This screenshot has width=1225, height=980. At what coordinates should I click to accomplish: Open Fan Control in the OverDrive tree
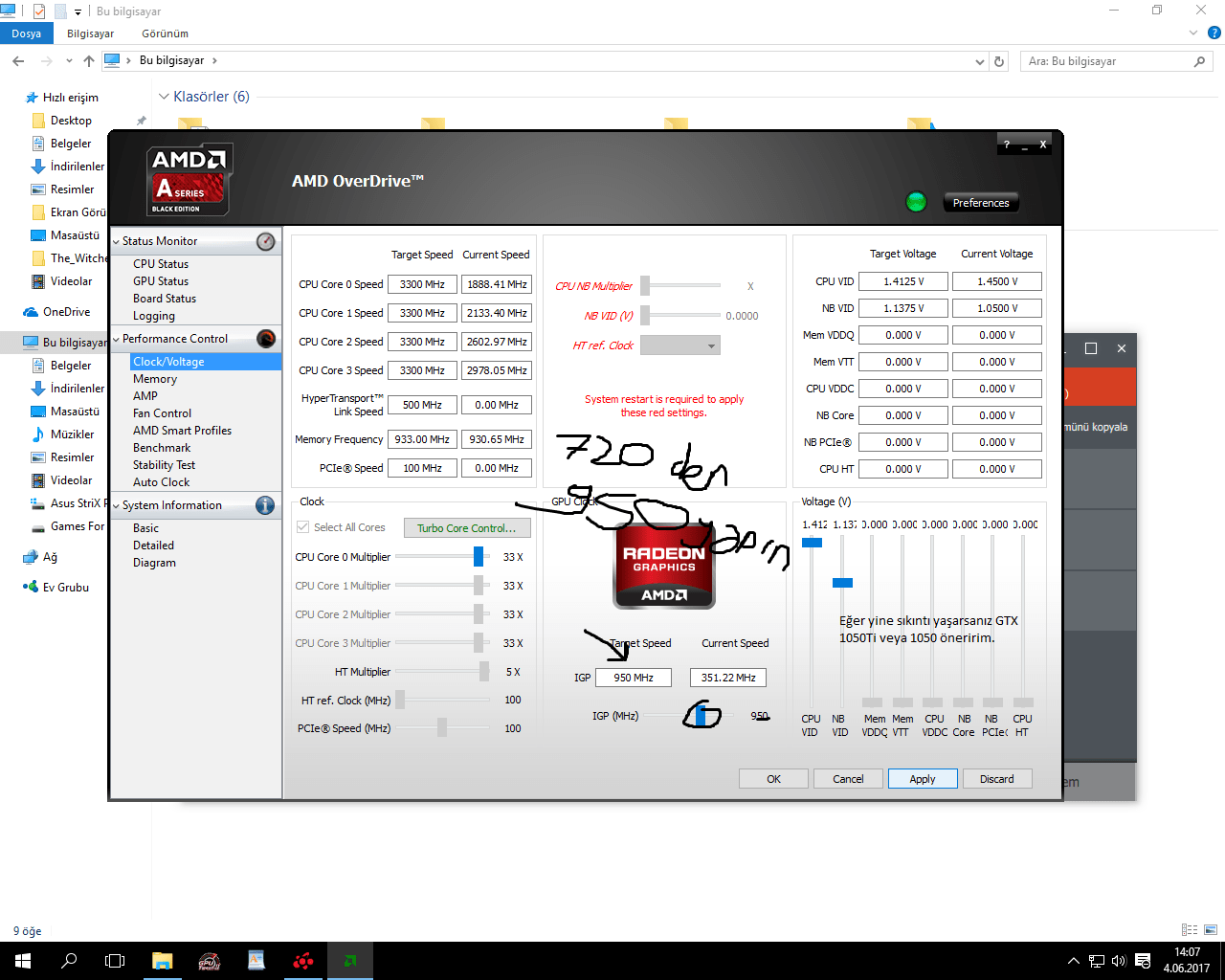(162, 413)
